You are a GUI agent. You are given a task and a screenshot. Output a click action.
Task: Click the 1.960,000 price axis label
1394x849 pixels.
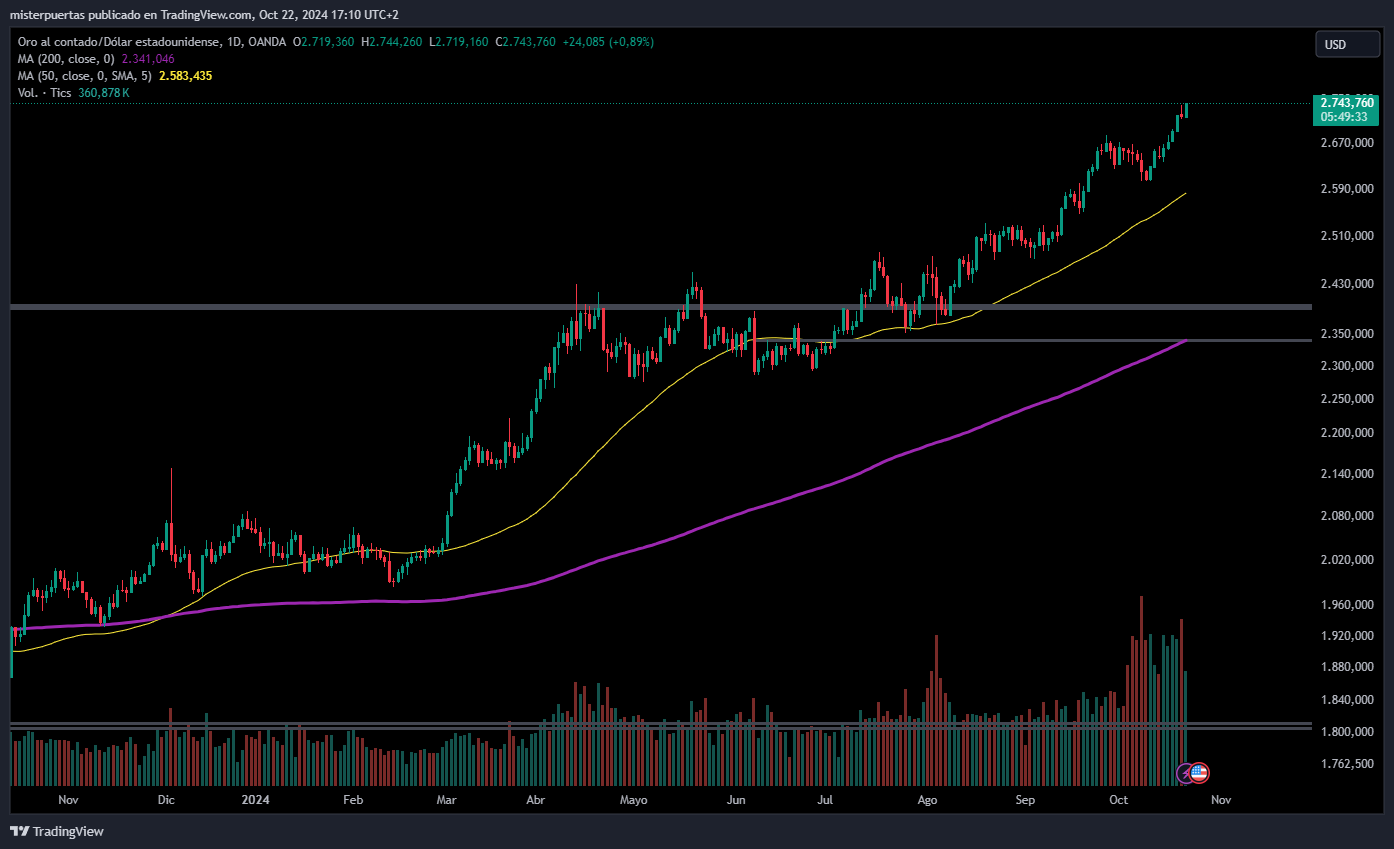(x=1348, y=605)
